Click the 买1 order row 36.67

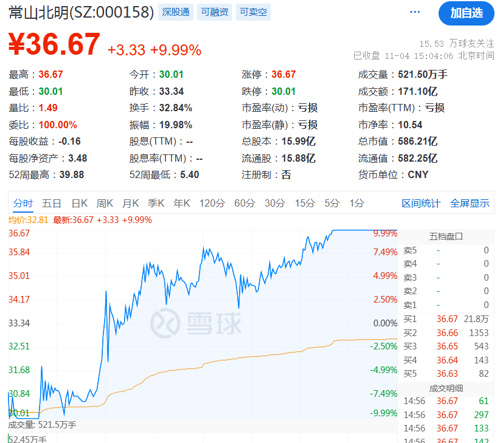(x=446, y=319)
